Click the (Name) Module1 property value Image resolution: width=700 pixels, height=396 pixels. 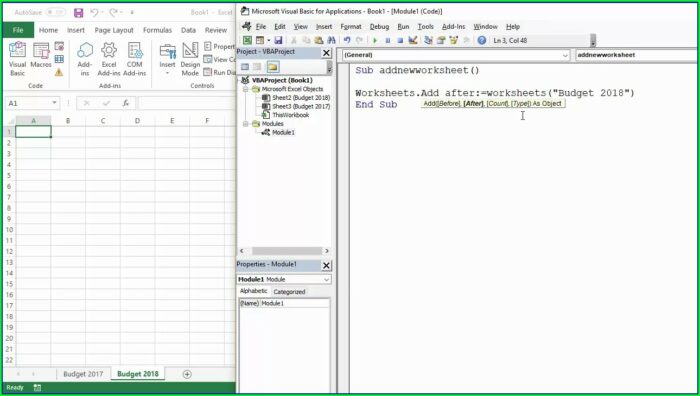(x=295, y=303)
